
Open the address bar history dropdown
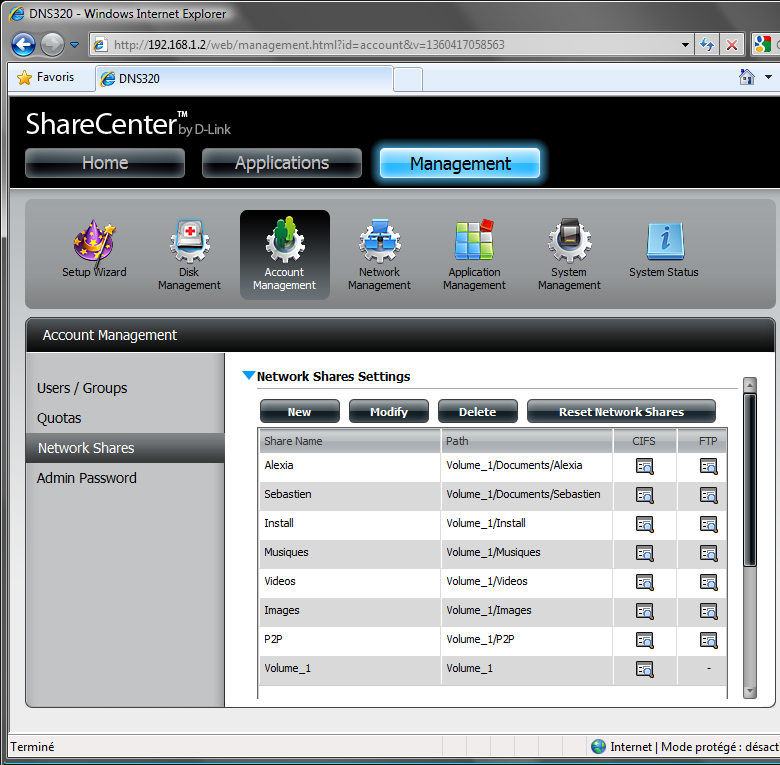point(685,45)
